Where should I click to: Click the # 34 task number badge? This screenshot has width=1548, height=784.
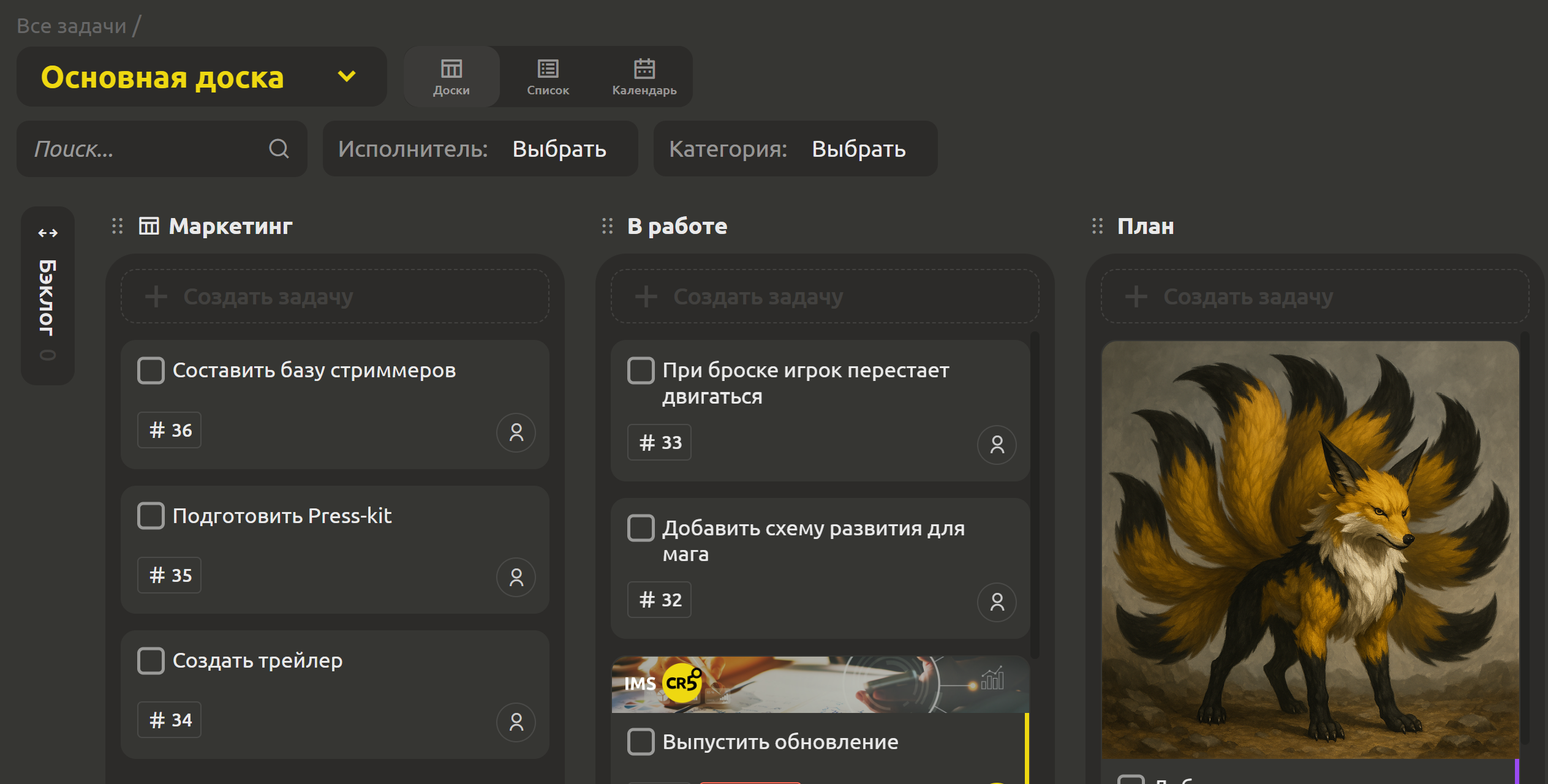point(170,720)
